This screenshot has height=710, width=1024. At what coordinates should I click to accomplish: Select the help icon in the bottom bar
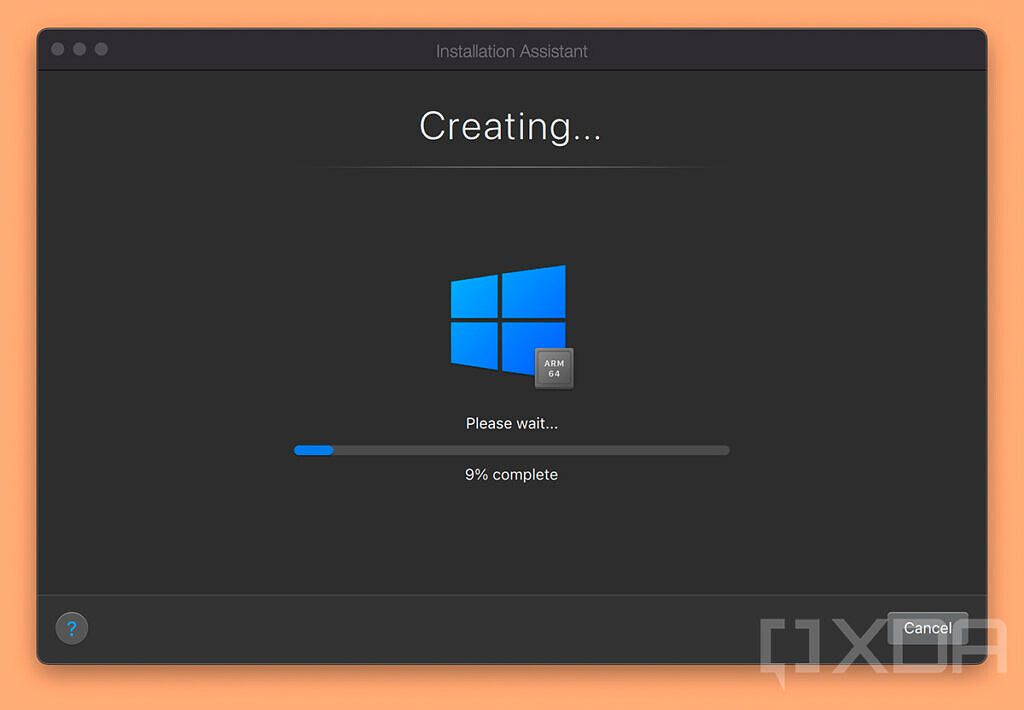click(71, 628)
